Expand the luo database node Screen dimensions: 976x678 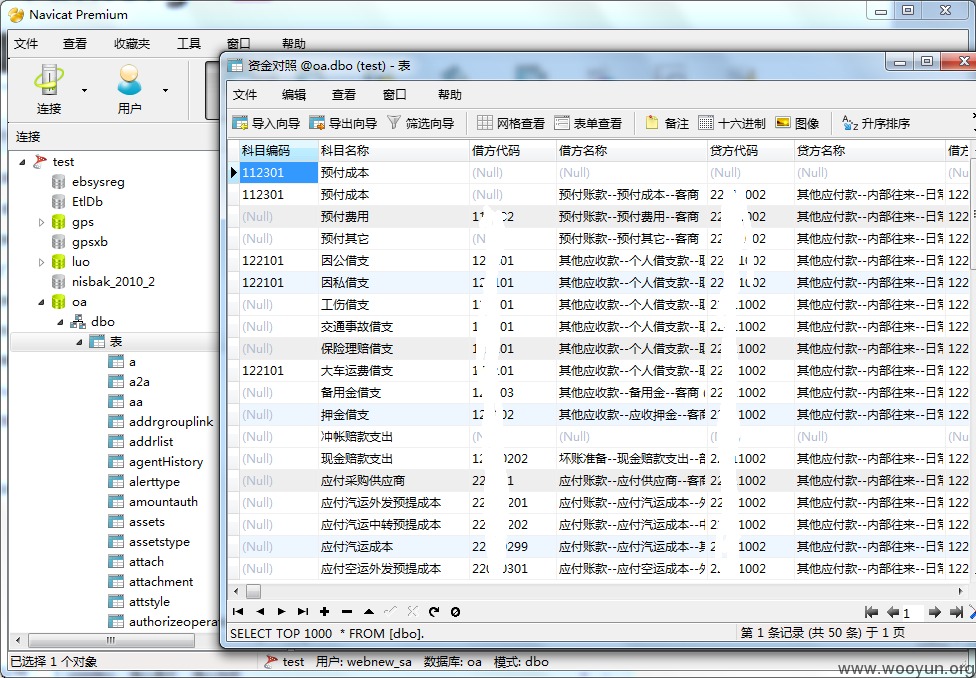(41, 262)
